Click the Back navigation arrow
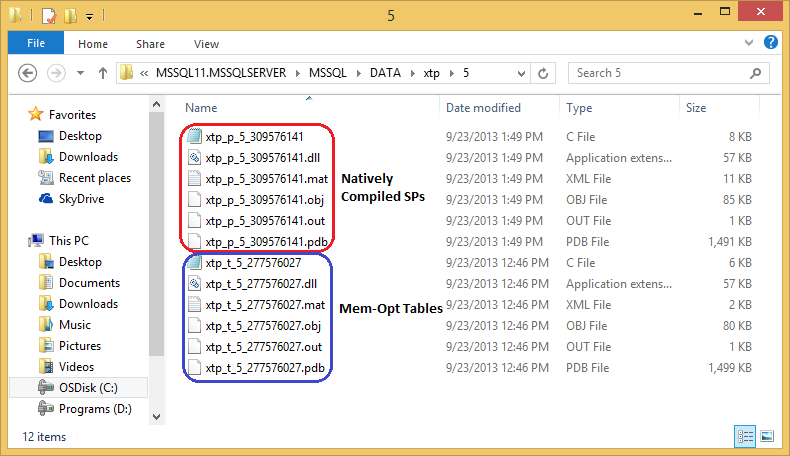 pyautogui.click(x=27, y=73)
